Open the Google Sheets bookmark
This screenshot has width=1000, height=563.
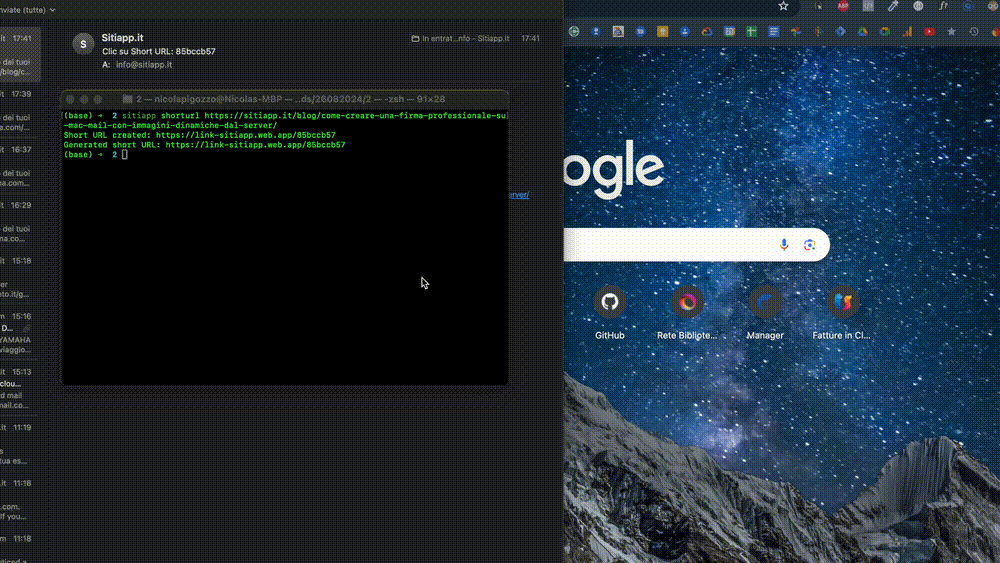751,31
